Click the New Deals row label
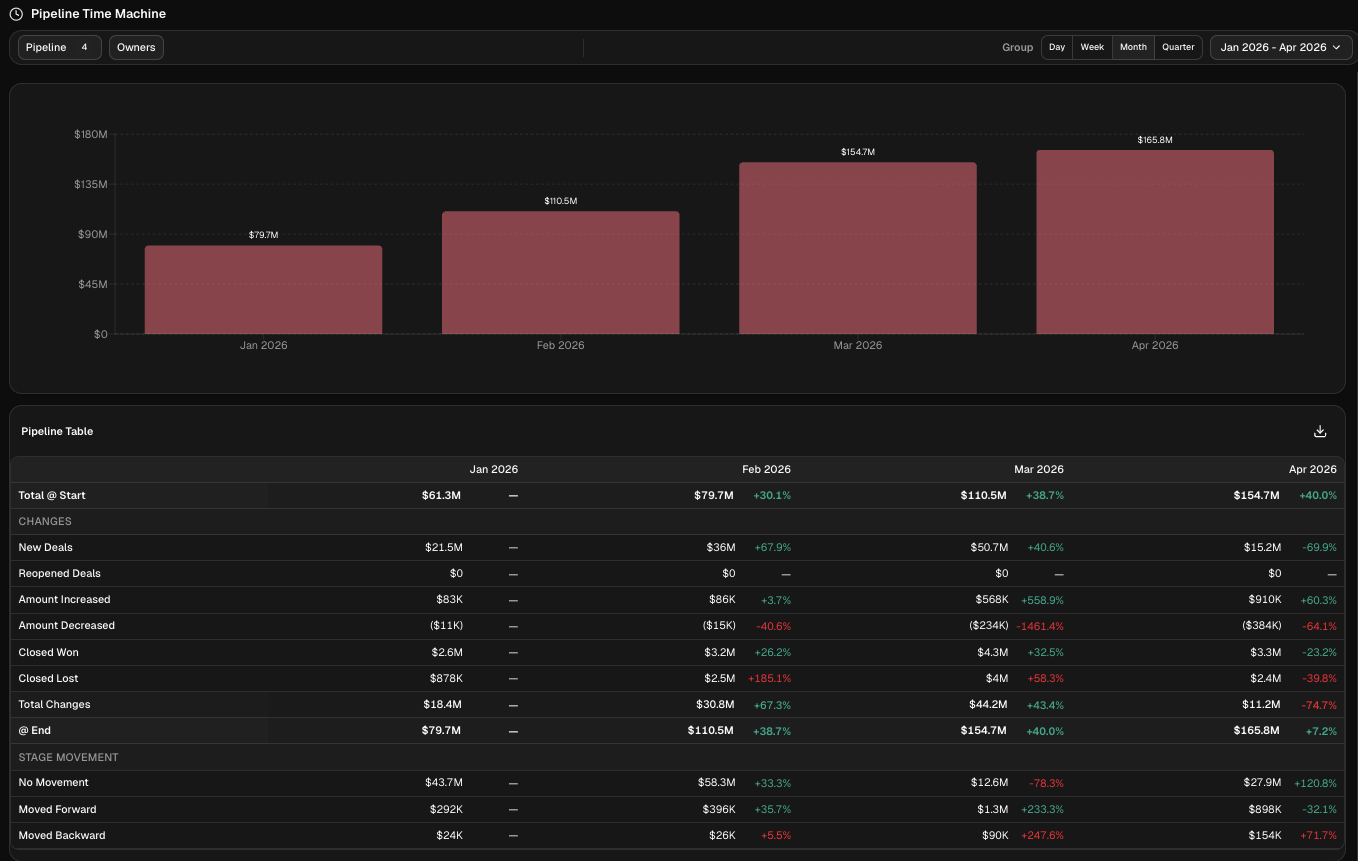Screen dimensions: 1358x861 point(45,547)
